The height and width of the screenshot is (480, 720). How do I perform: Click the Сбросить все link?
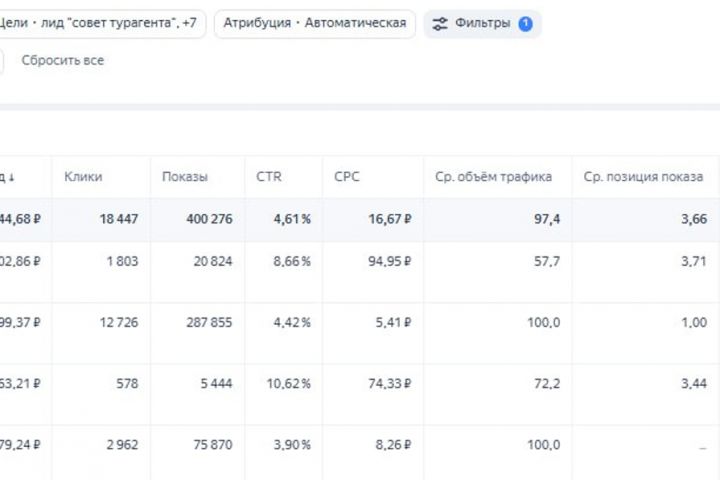point(63,60)
